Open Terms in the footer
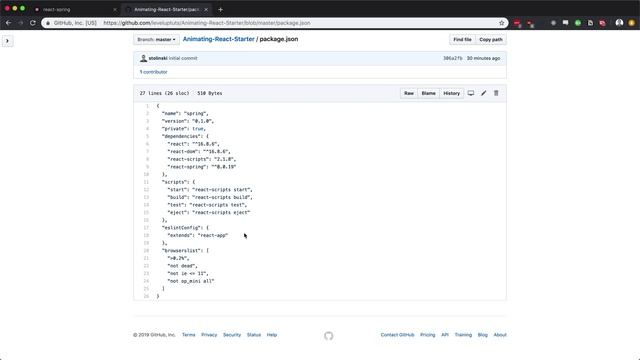The image size is (640, 360). pos(189,335)
